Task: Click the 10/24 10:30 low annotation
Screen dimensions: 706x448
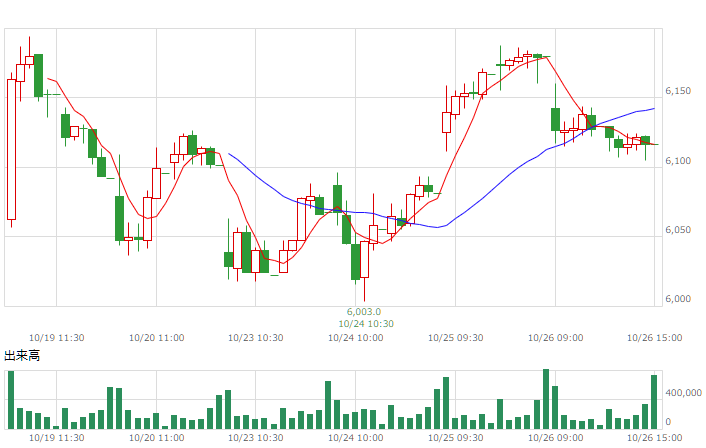Action: click(x=366, y=324)
